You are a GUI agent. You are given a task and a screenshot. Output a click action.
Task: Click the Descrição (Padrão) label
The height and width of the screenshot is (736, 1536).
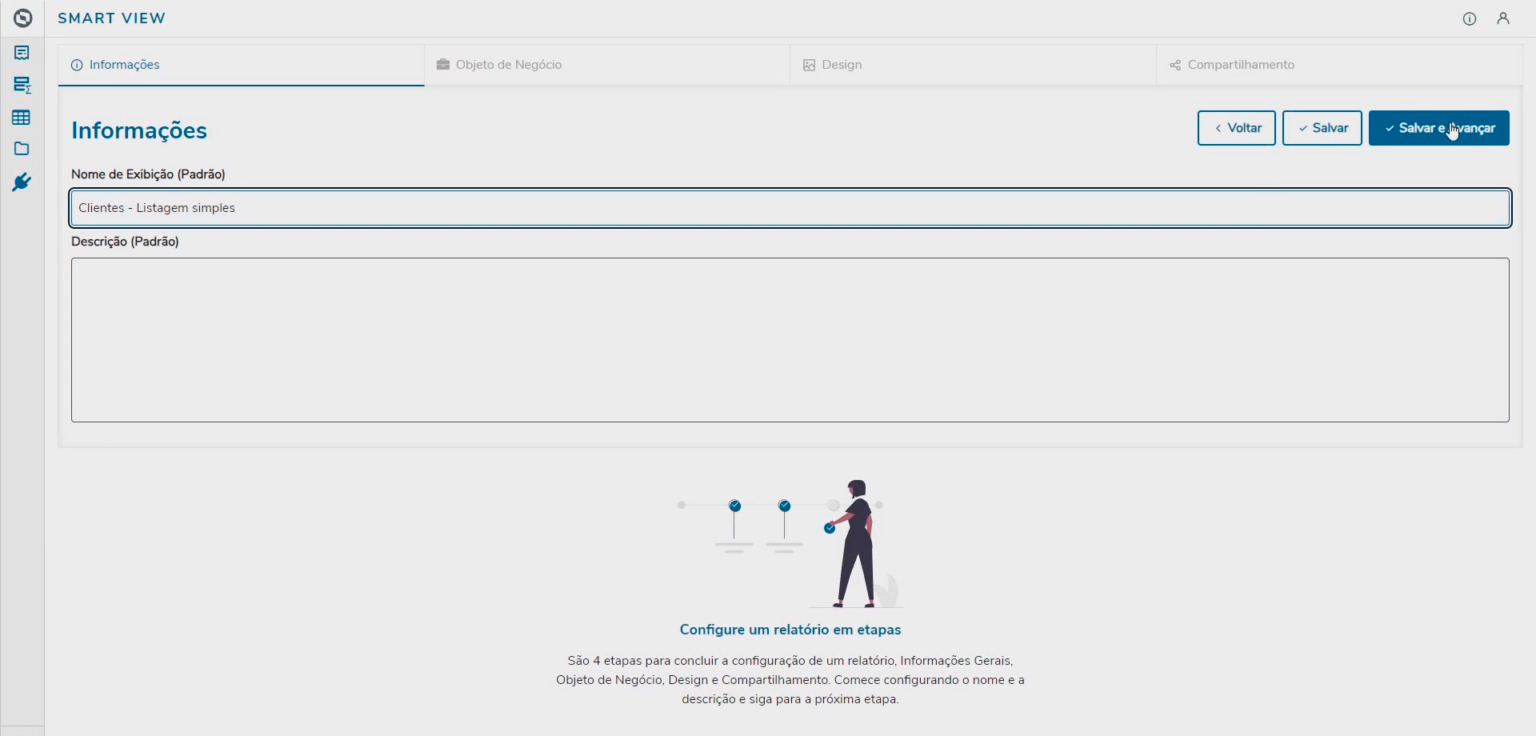pos(125,241)
